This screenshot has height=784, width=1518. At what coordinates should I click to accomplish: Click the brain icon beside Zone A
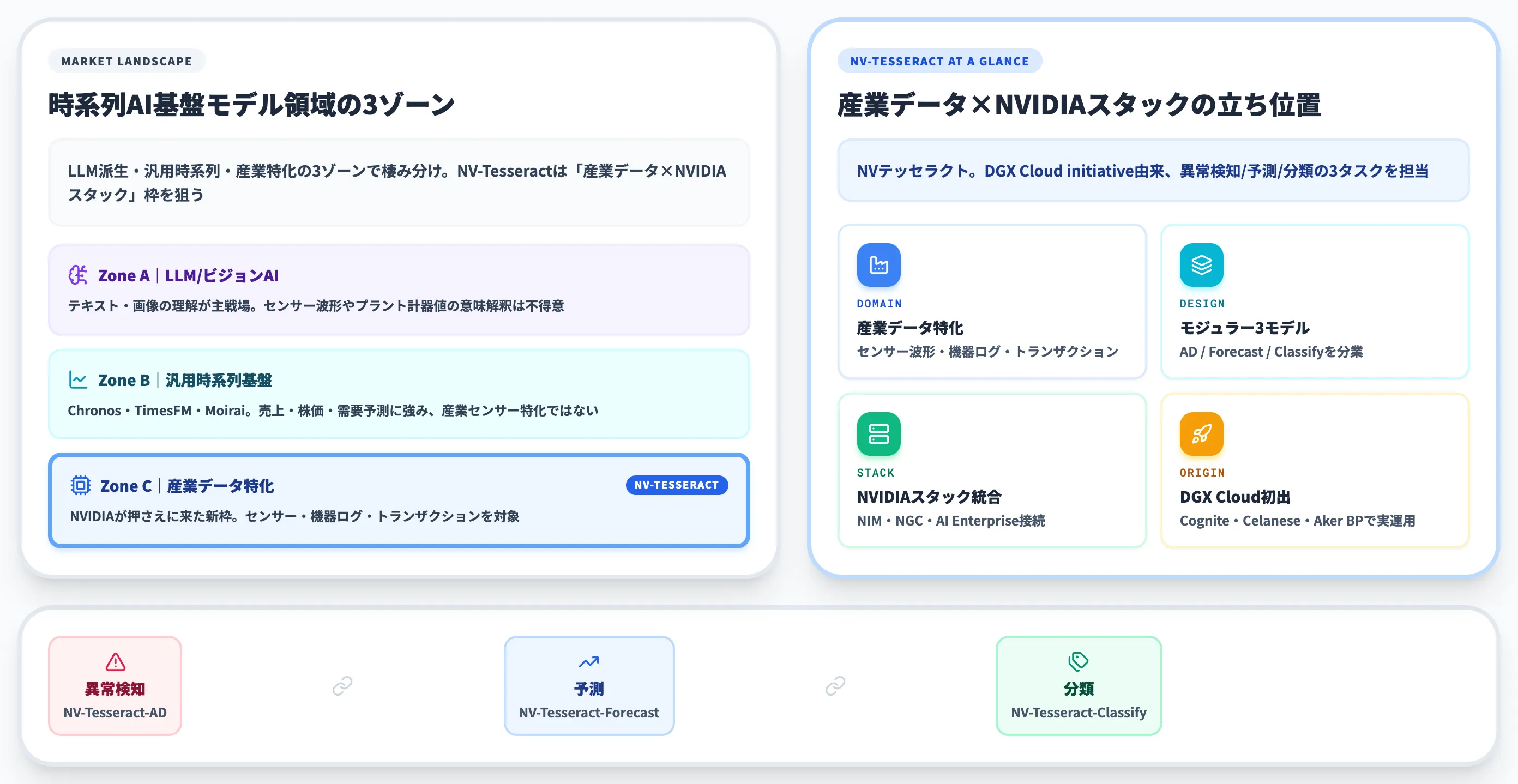point(78,275)
